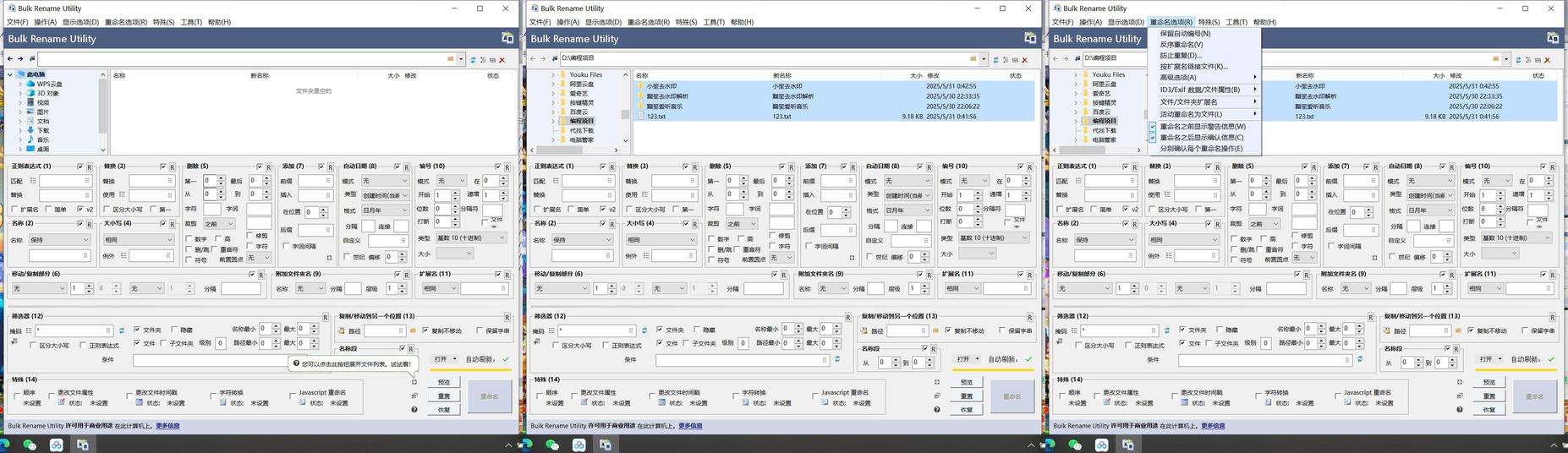Open the 更多信息 link in the leftmost window
The image size is (1568, 453).
[x=167, y=426]
